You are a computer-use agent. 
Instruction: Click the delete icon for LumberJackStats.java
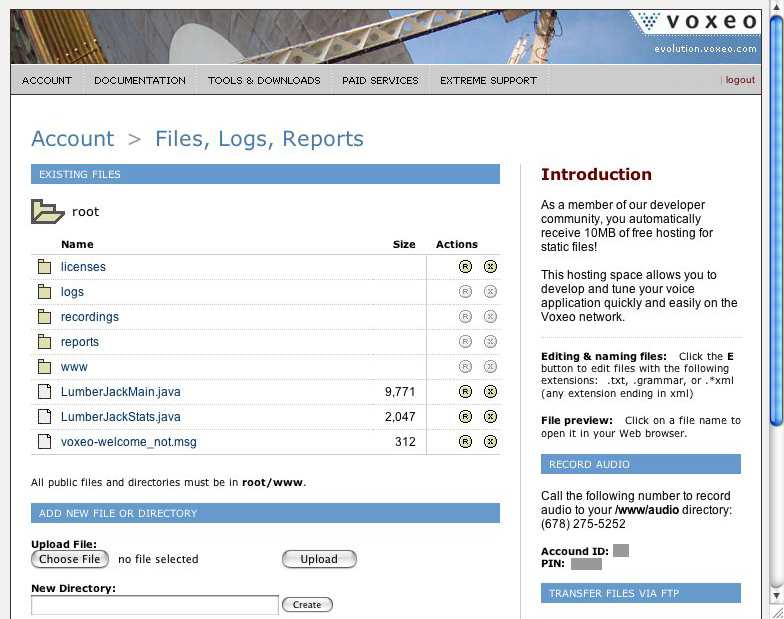490,416
